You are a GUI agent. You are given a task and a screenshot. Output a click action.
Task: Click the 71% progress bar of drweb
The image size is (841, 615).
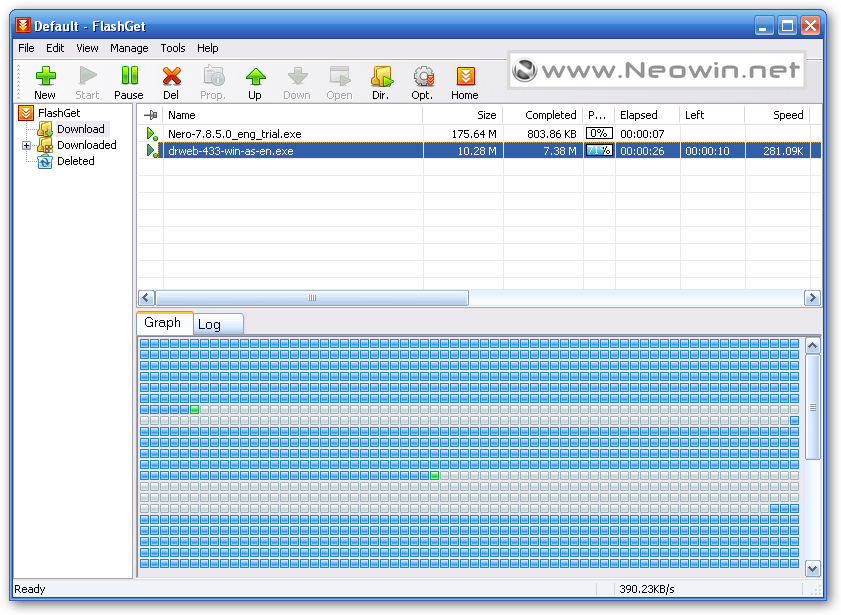(x=599, y=151)
